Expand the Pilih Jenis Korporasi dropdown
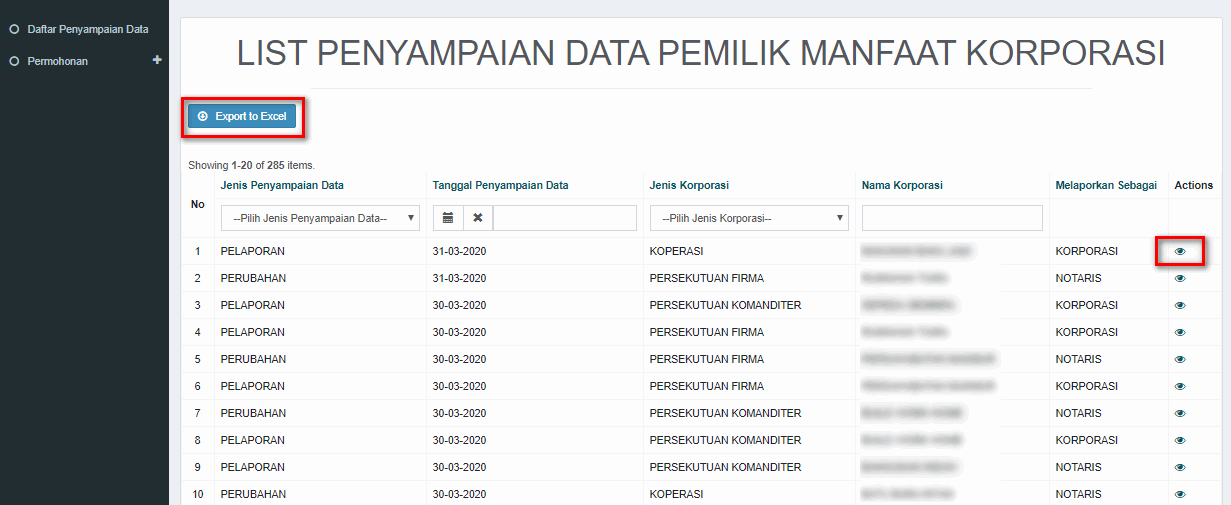Viewport: 1231px width, 505px height. 749,218
